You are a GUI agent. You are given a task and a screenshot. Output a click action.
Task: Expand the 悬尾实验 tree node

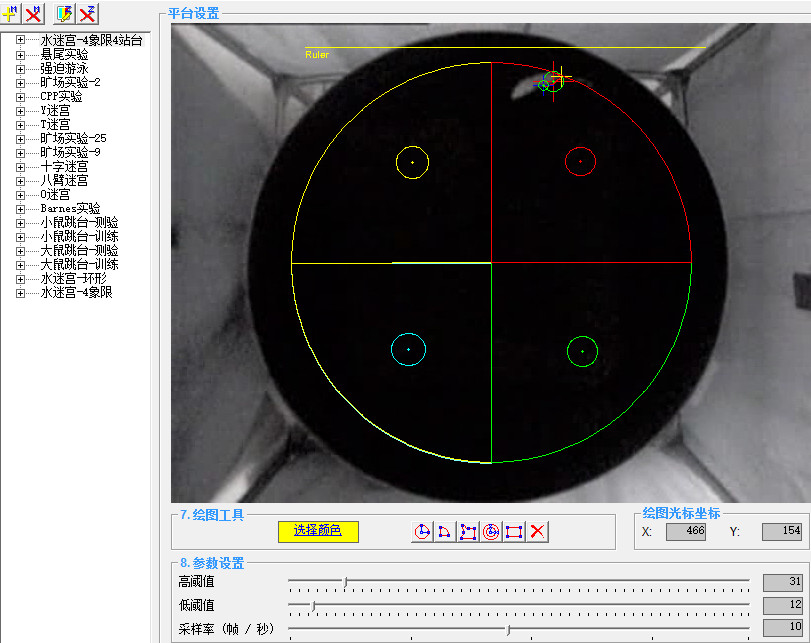[20, 54]
